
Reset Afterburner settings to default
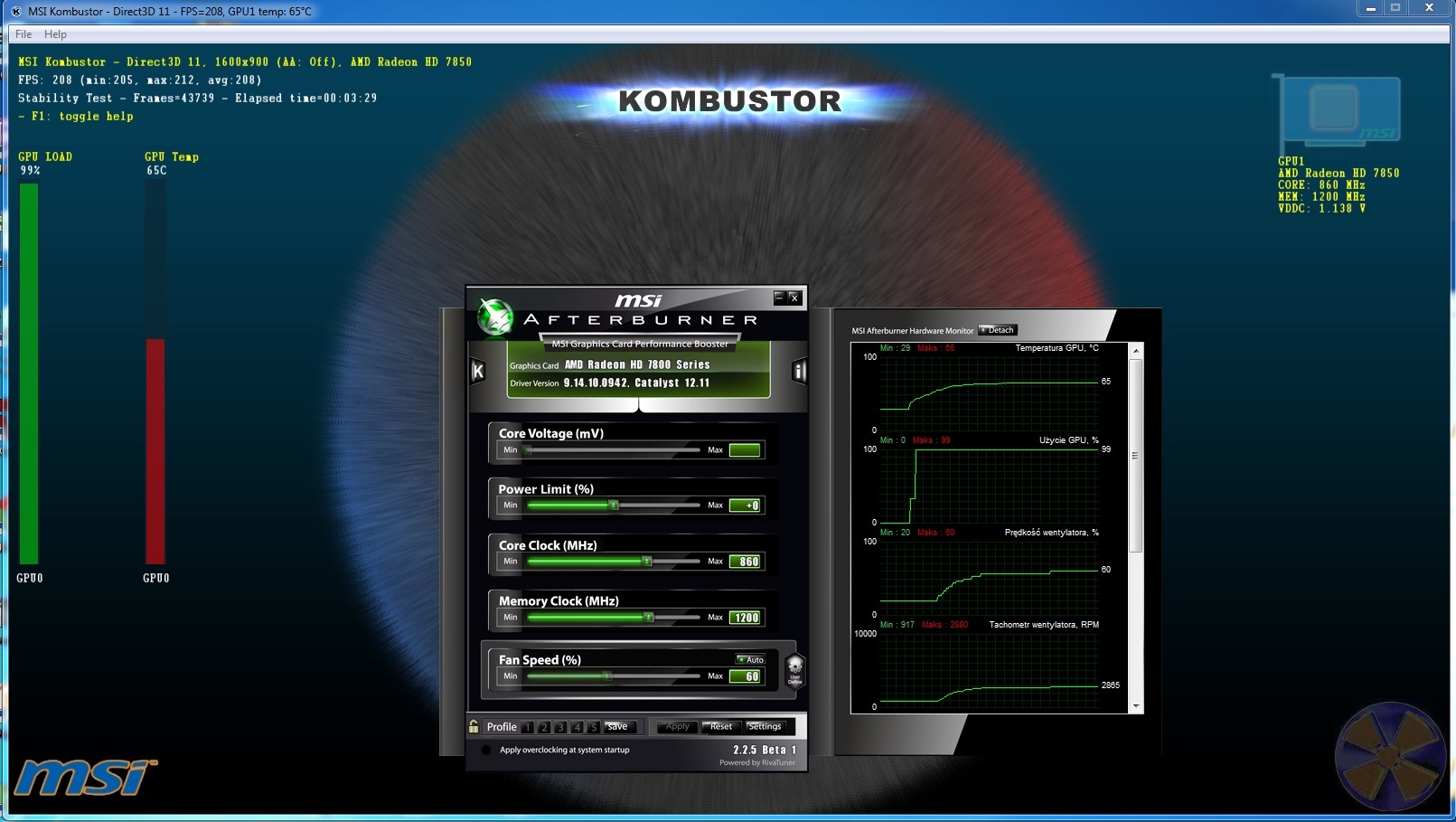pos(720,726)
